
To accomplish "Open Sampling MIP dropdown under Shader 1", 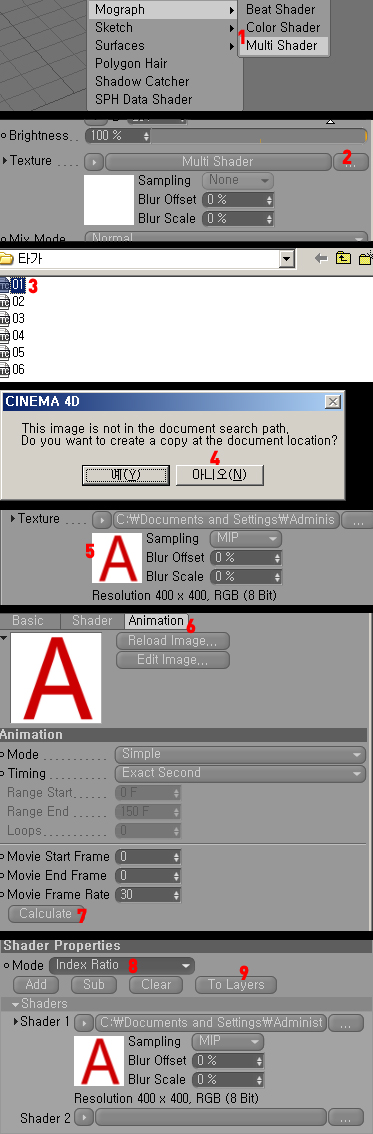I will click(227, 1041).
